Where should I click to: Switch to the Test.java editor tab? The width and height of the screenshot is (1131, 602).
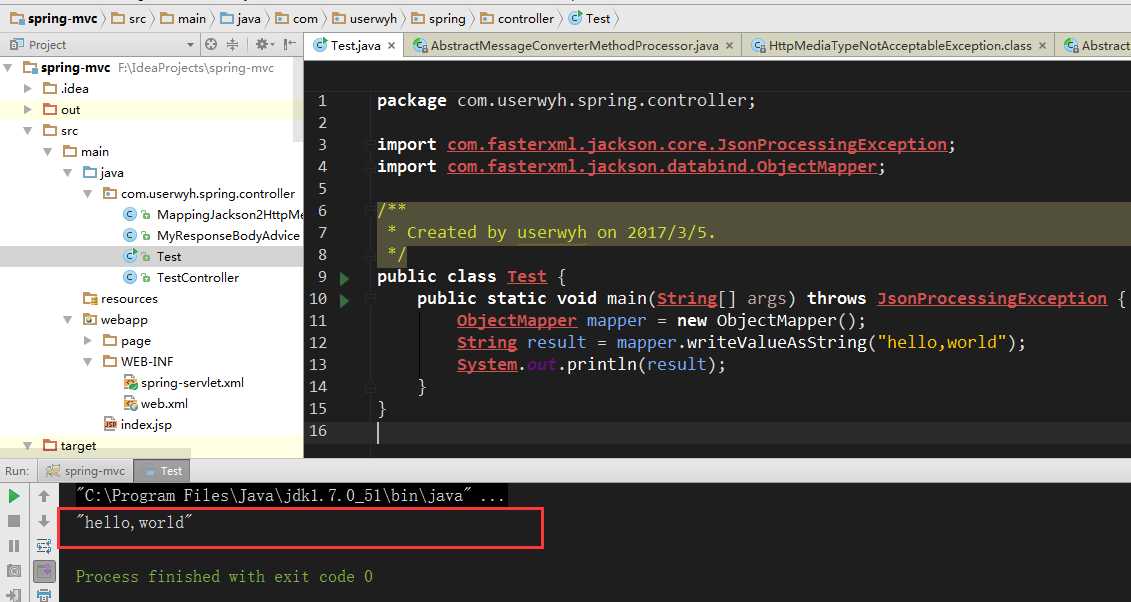click(x=355, y=45)
